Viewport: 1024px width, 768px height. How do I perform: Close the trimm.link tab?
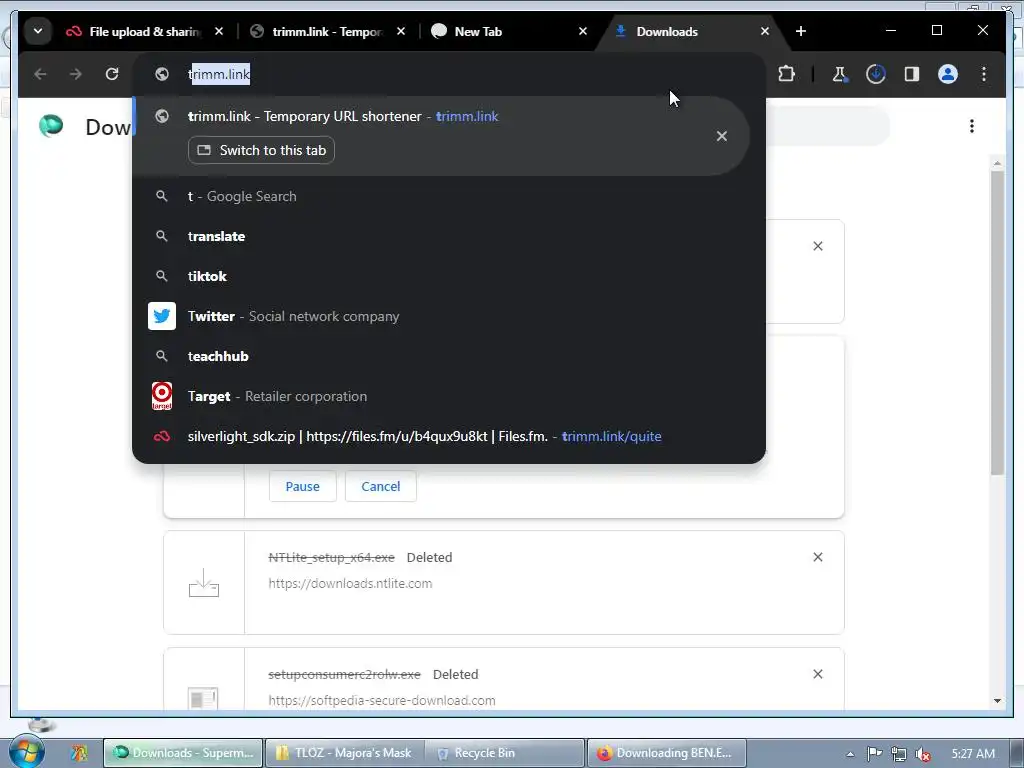click(401, 31)
